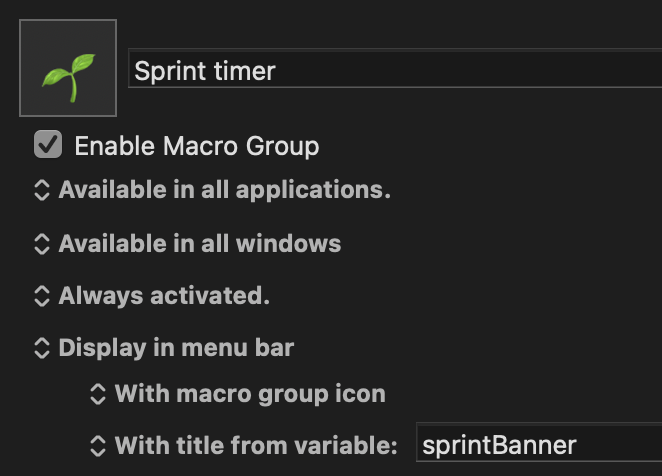Uncheck the Enable Macro Group checkbox
This screenshot has height=476, width=662.
tap(48, 146)
